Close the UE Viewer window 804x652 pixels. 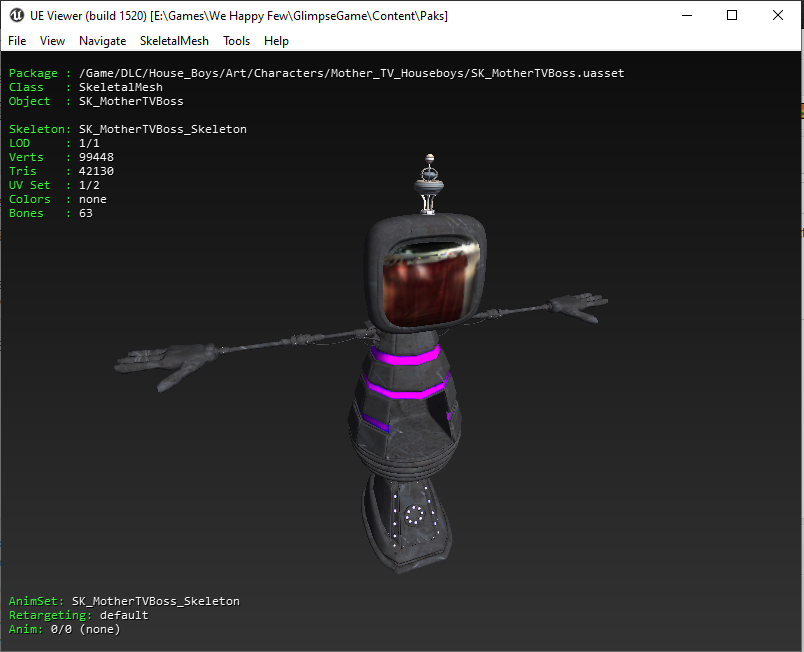[778, 15]
